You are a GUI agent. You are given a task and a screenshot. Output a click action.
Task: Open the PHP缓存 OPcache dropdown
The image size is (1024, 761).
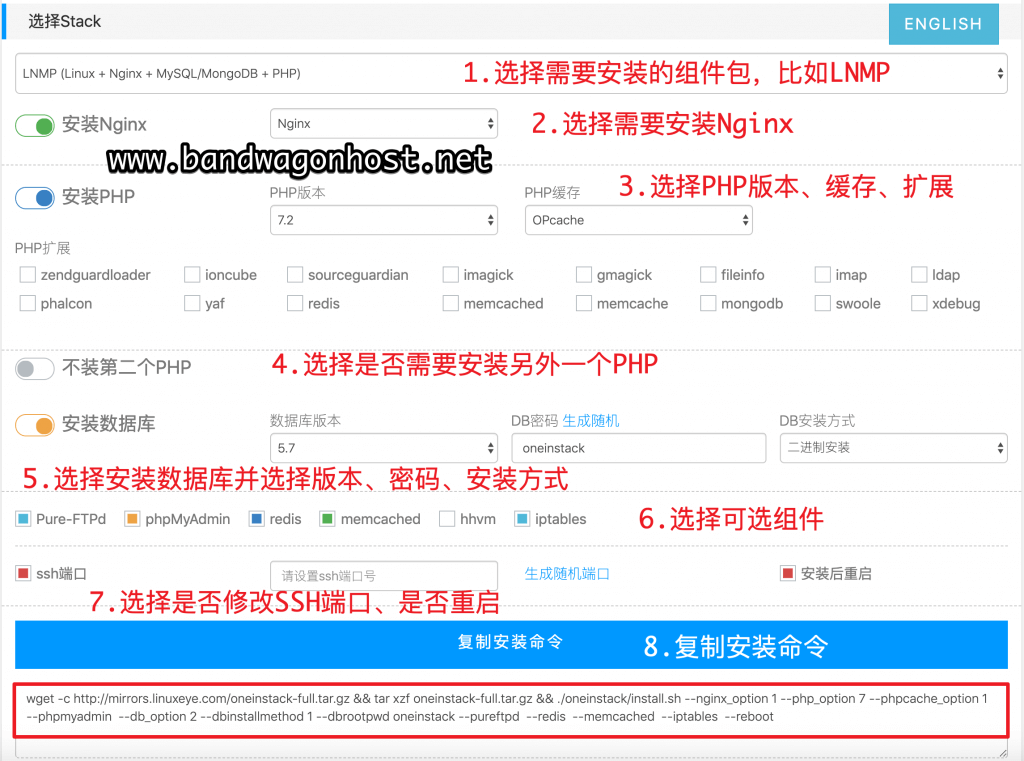coord(638,220)
